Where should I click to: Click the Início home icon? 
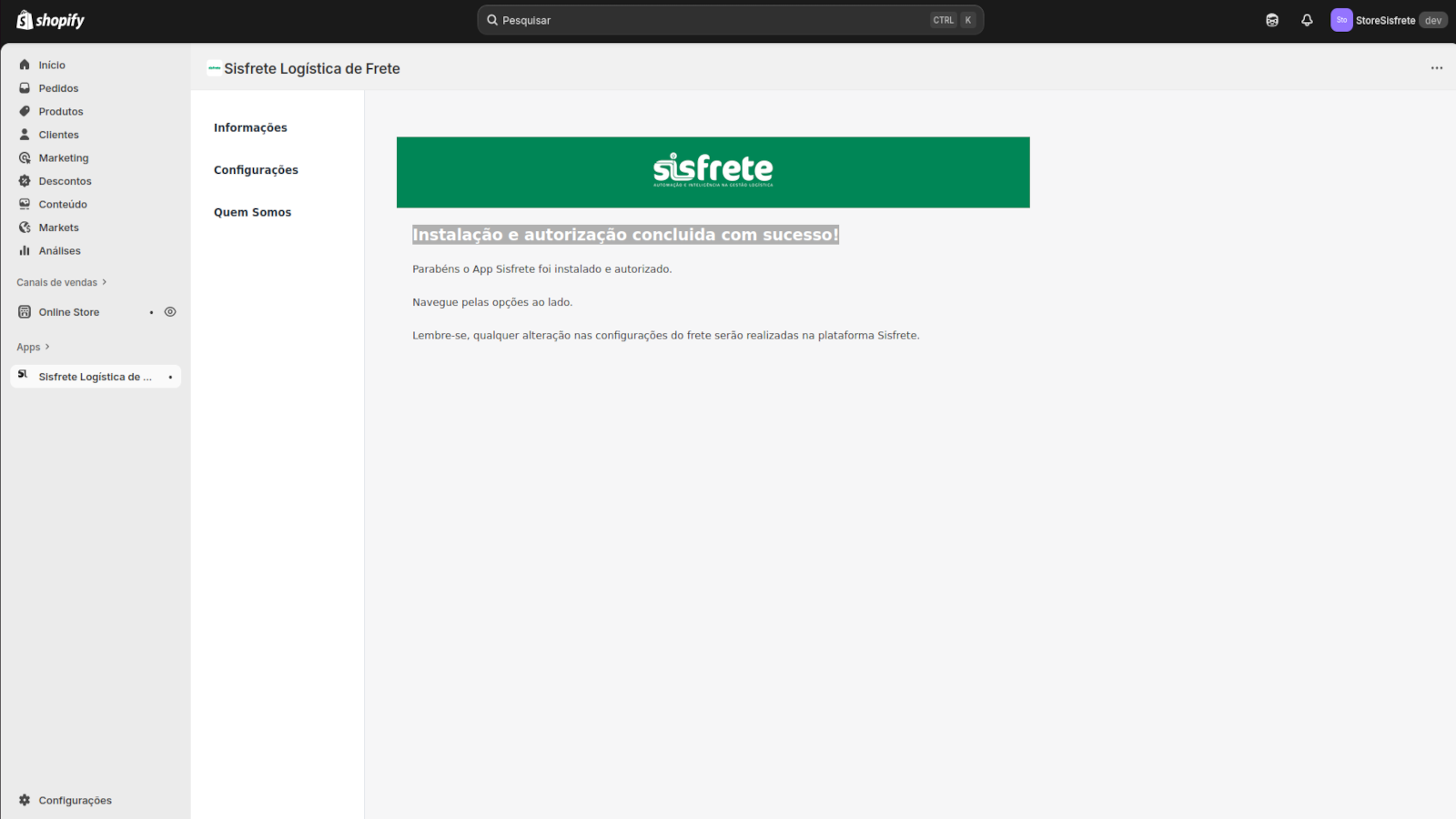(25, 65)
